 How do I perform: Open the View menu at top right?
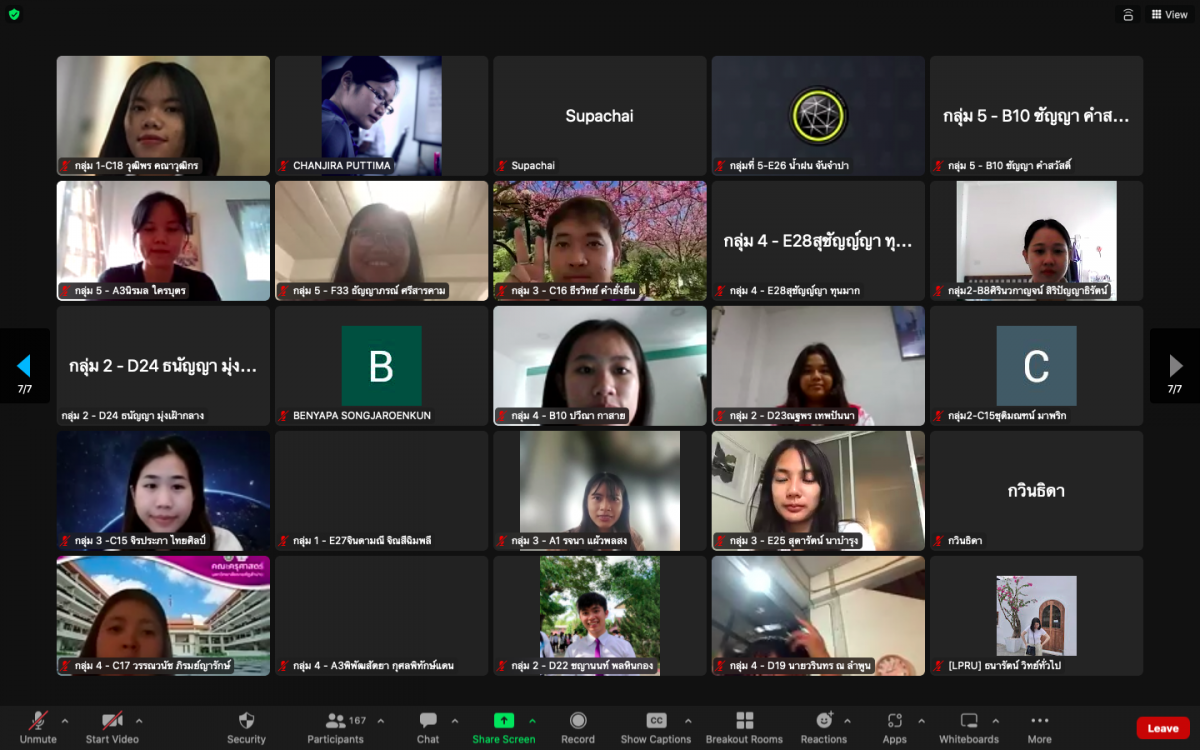(1169, 15)
